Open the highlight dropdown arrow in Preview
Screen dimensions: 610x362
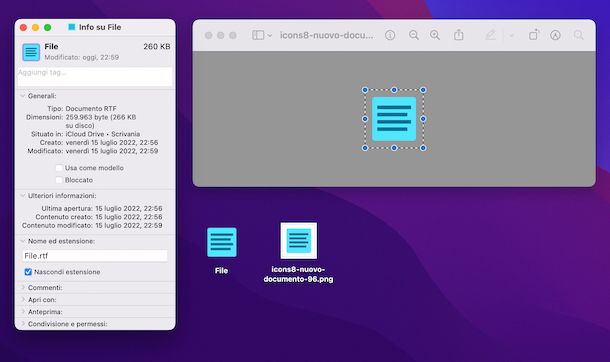(511, 36)
